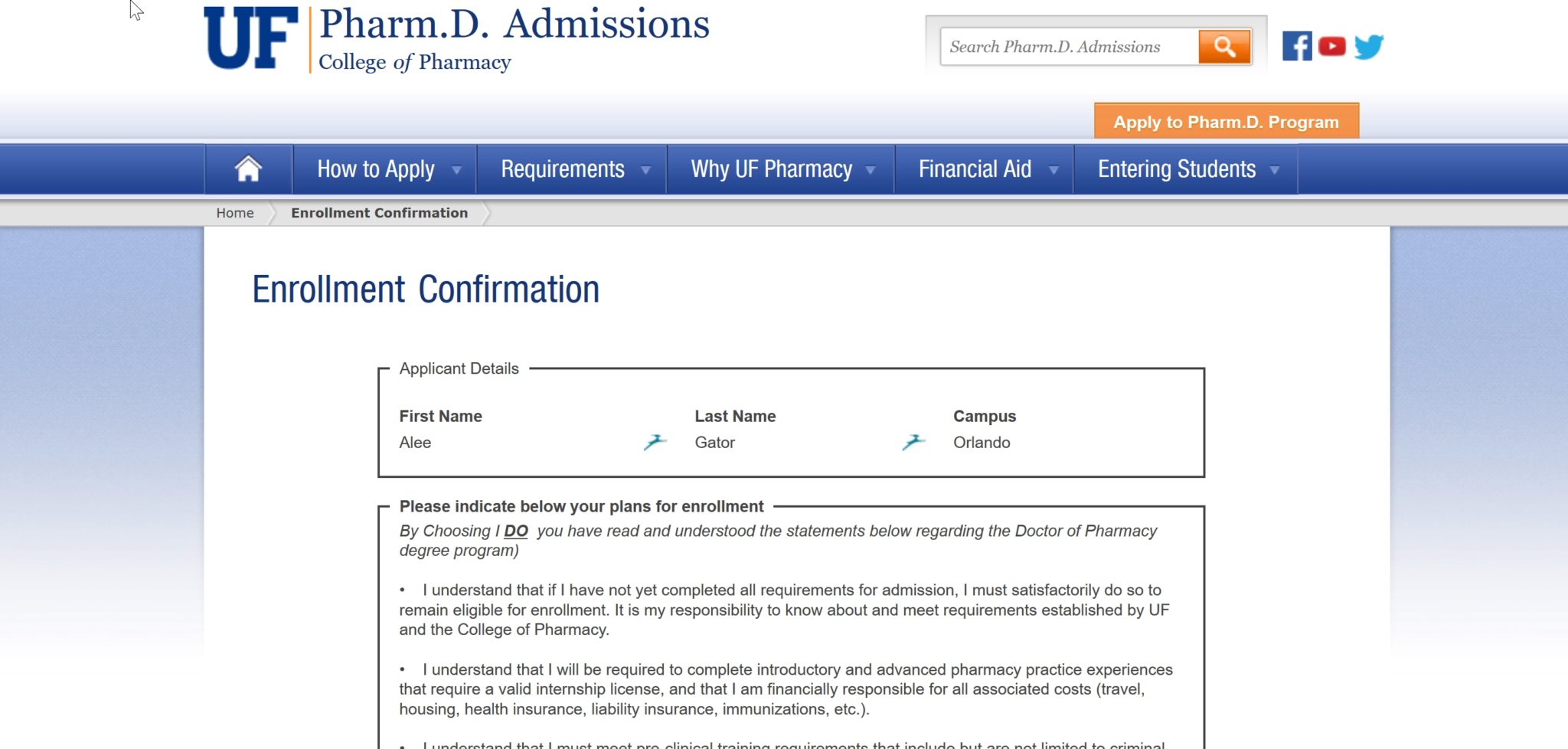Click the gator icon beside Last Name
Screen dimensions: 1568x749
click(x=655, y=442)
